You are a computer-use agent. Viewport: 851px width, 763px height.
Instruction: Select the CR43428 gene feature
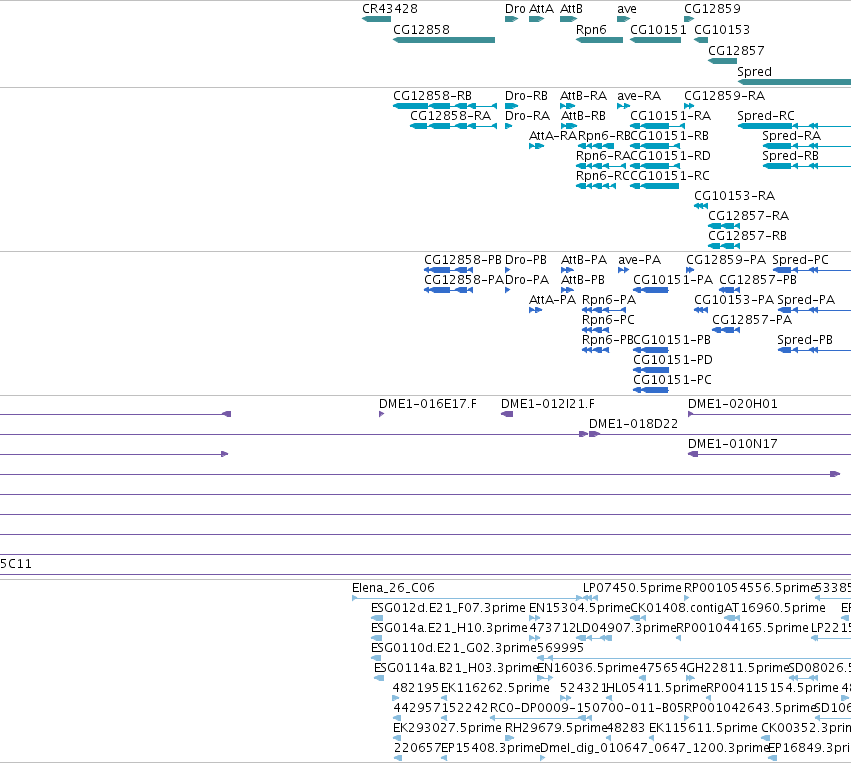(376, 19)
